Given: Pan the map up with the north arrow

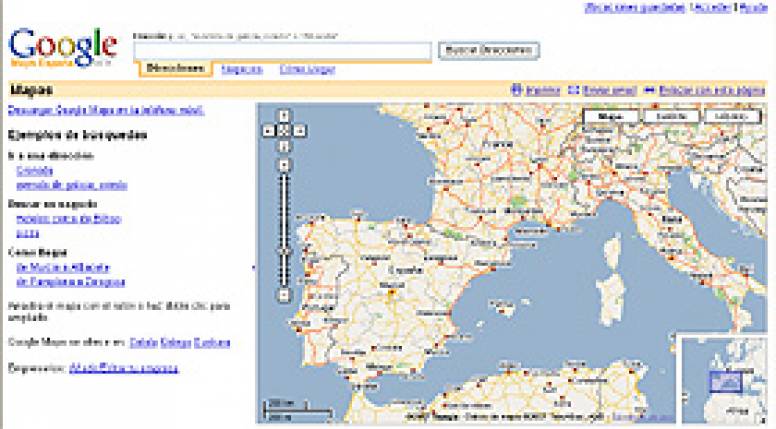Looking at the screenshot, I should pyautogui.click(x=284, y=116).
